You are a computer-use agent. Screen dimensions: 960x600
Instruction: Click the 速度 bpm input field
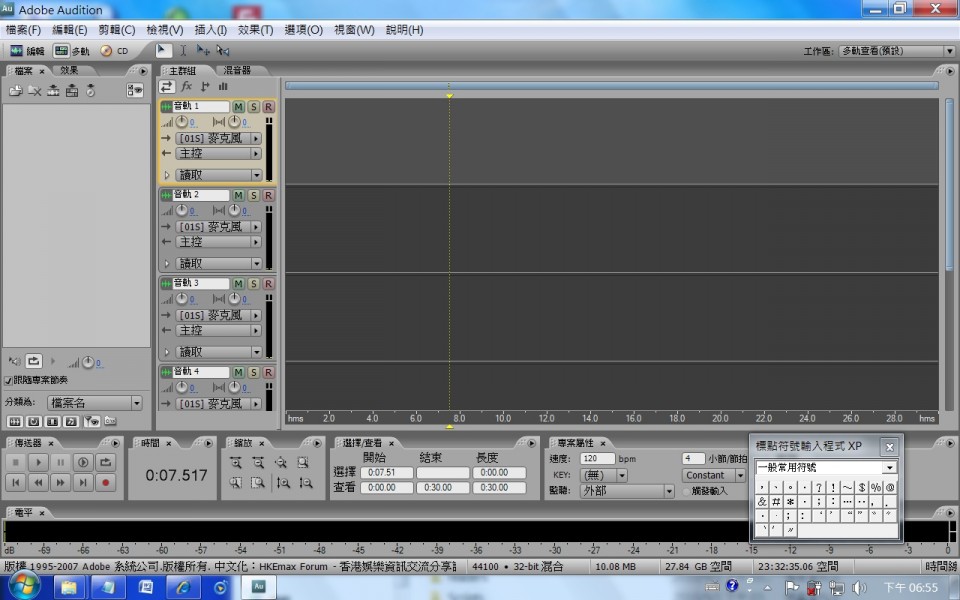click(x=597, y=460)
